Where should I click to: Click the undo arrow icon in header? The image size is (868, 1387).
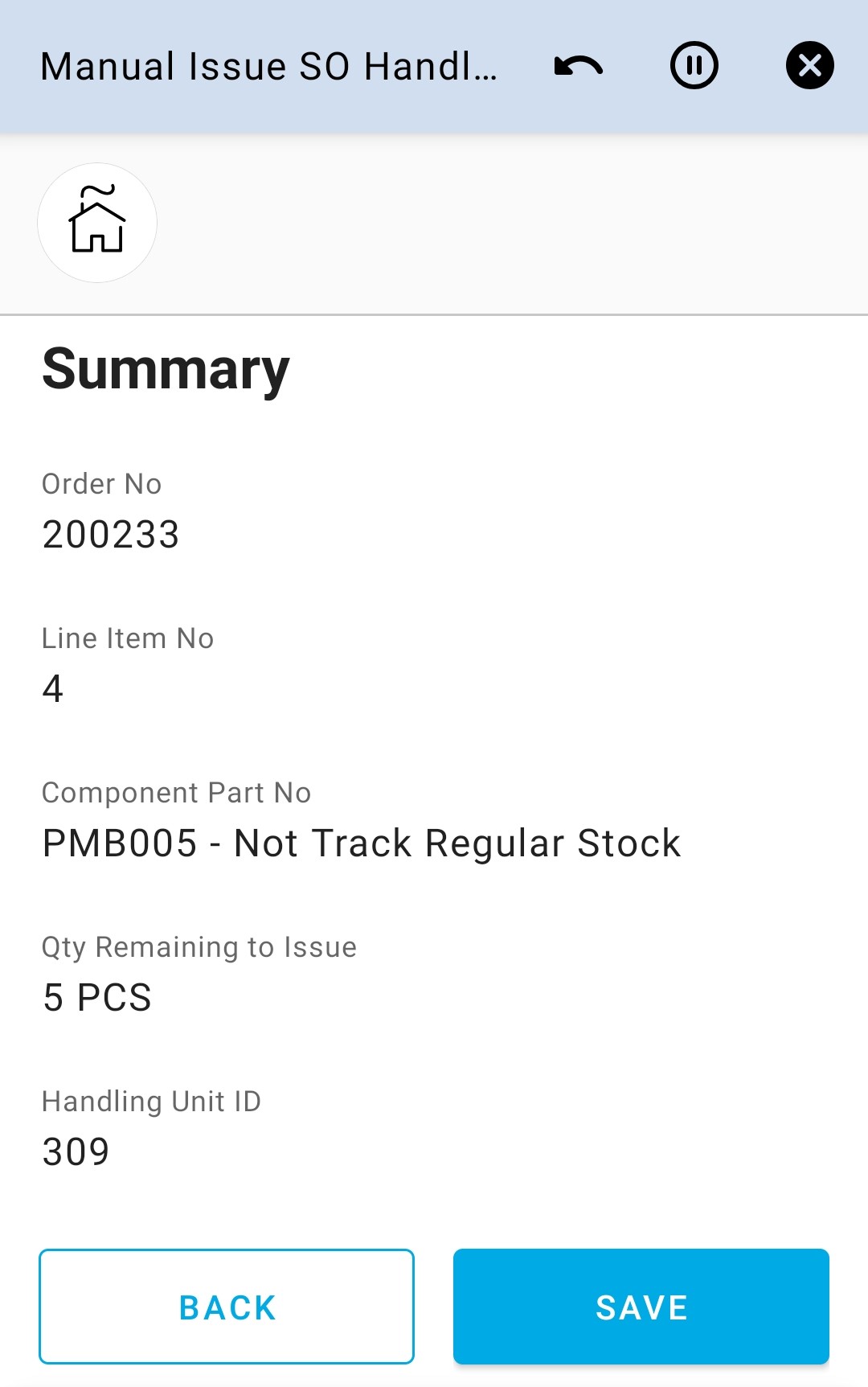coord(578,66)
